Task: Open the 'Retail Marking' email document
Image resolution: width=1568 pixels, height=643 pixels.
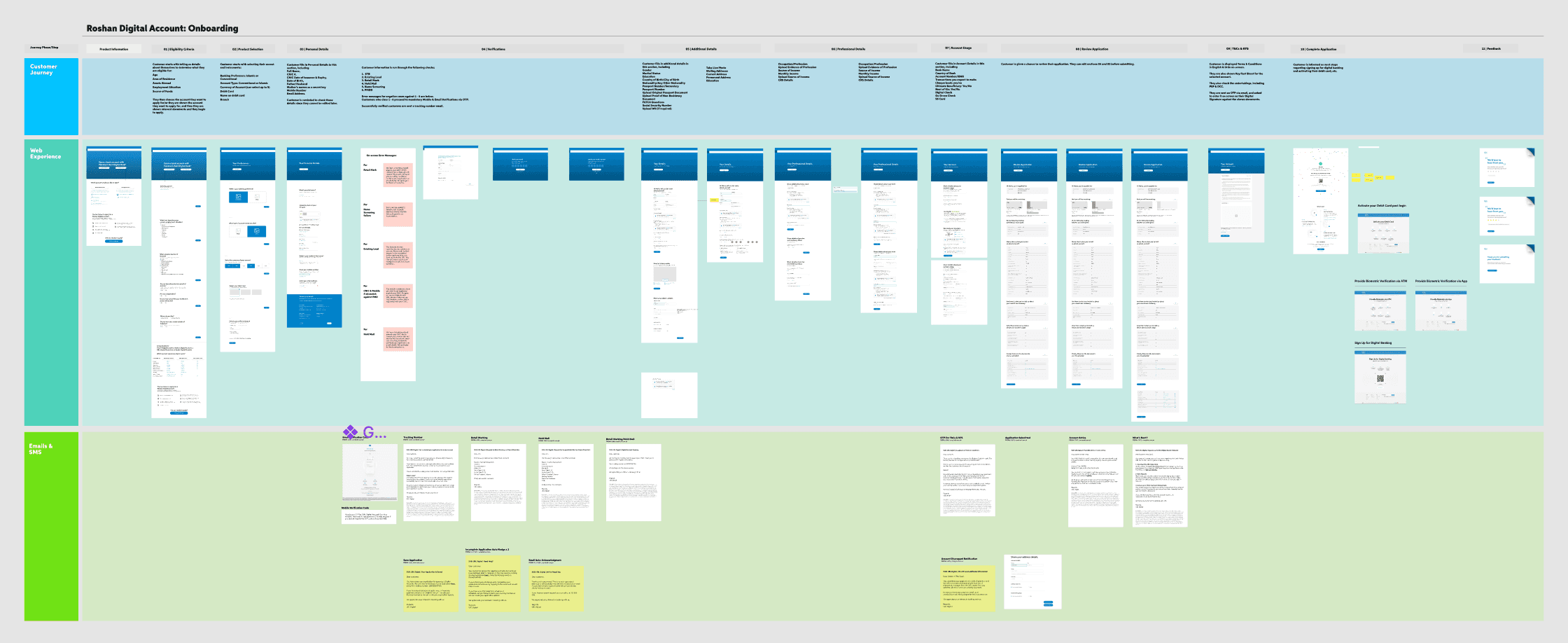Action: point(498,483)
